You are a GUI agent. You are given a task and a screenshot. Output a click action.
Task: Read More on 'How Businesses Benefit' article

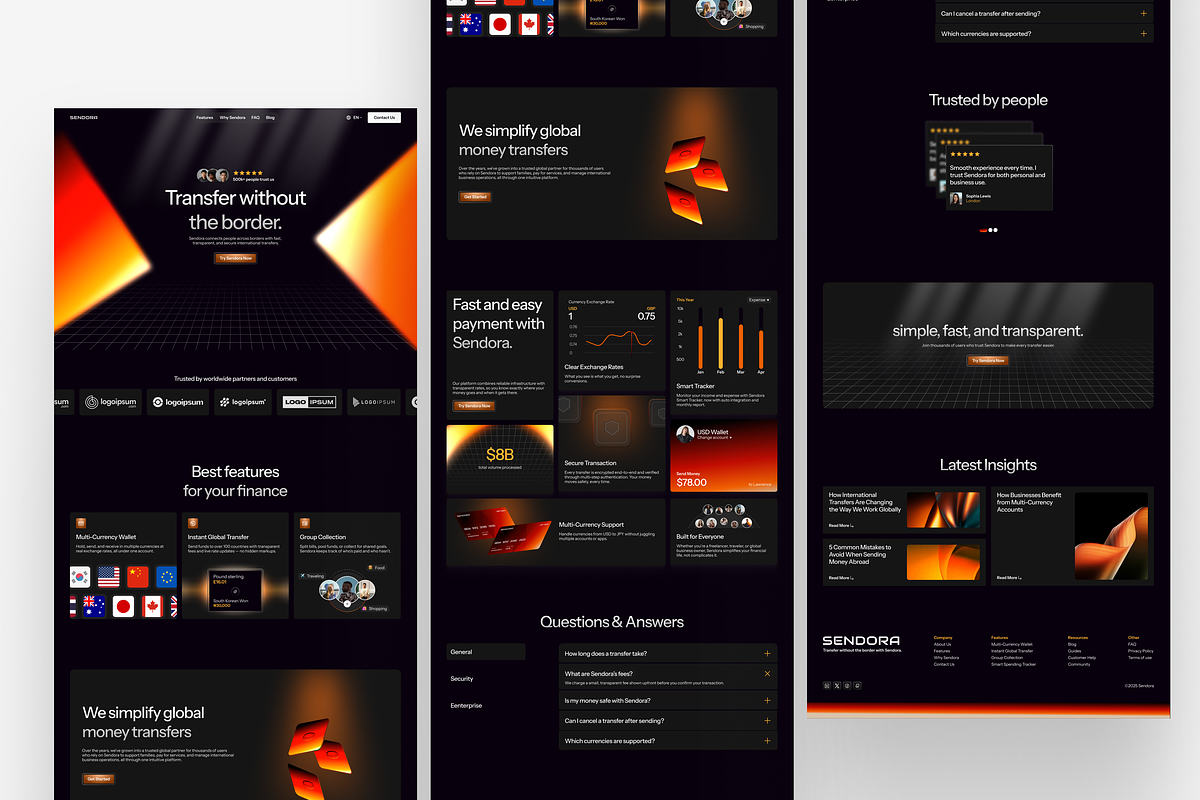pos(1009,578)
